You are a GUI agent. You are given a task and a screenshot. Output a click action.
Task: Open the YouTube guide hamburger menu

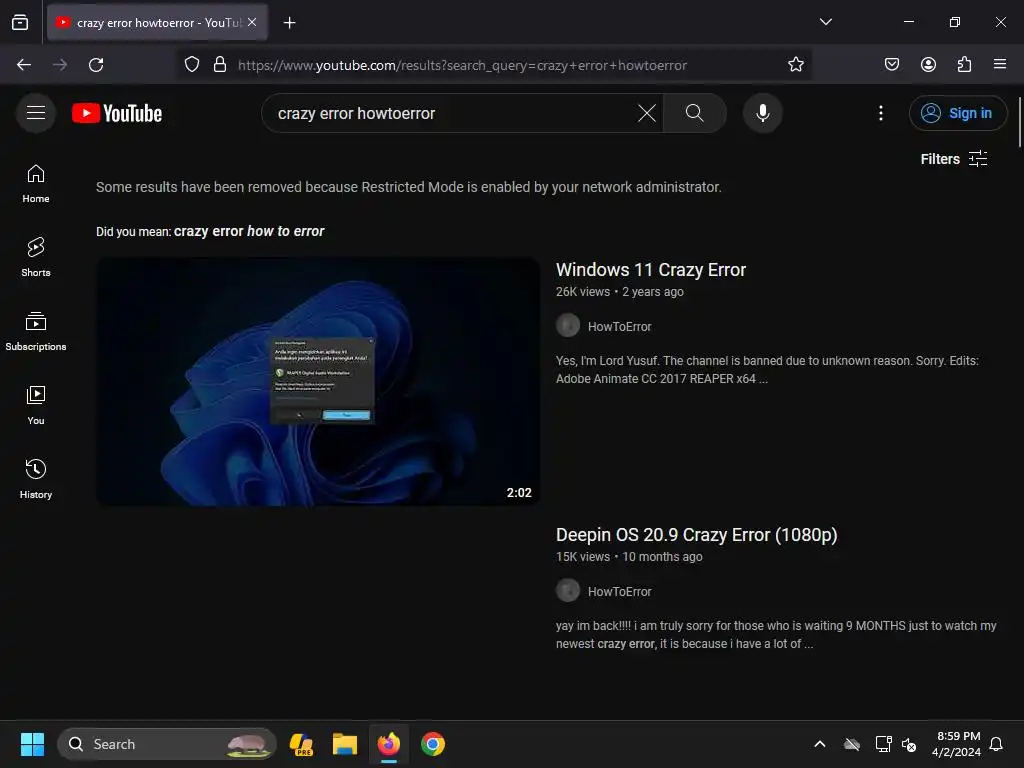tap(36, 113)
